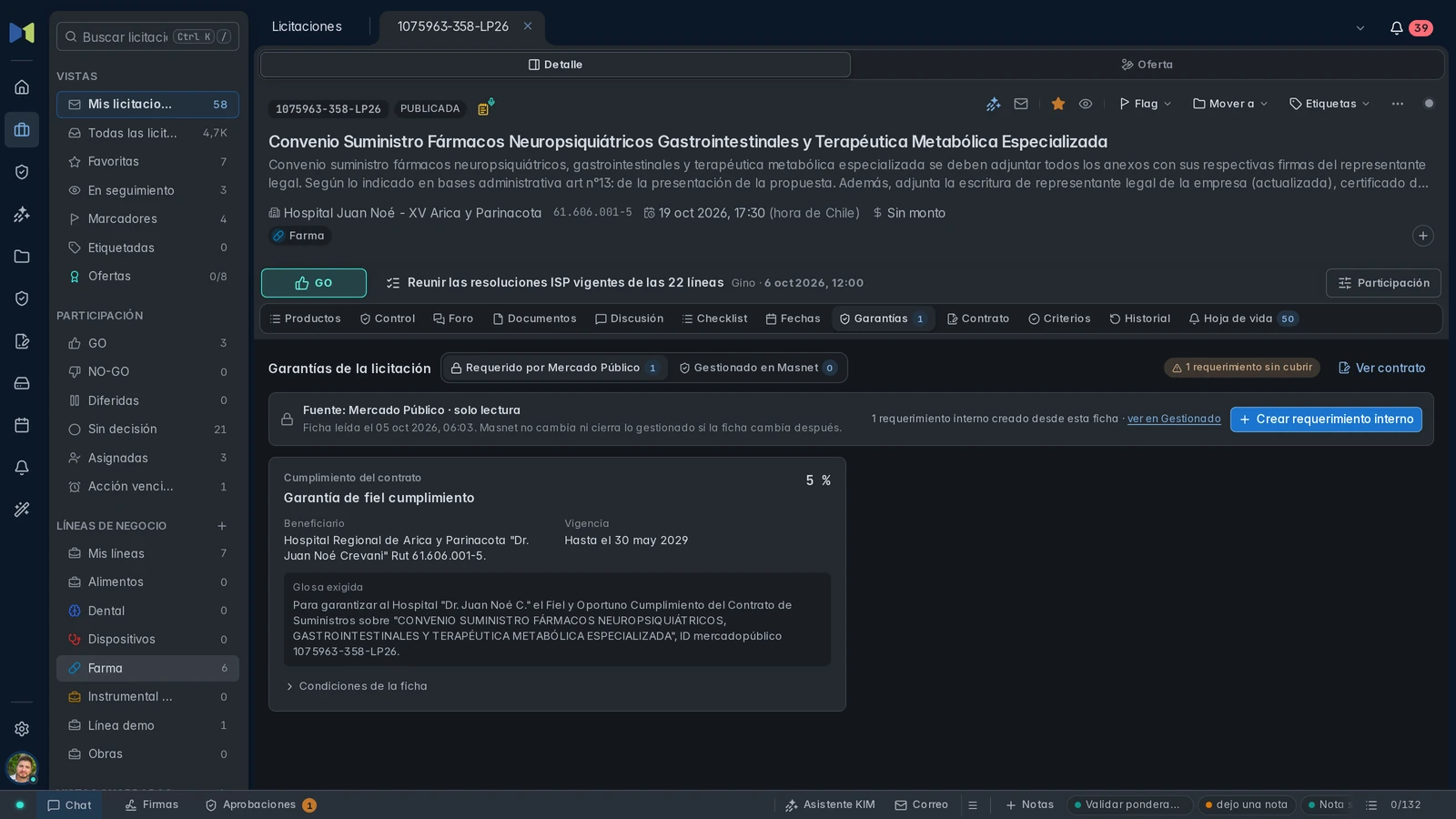Open the more options ellipsis menu
Image resolution: width=1456 pixels, height=819 pixels.
pyautogui.click(x=1398, y=104)
